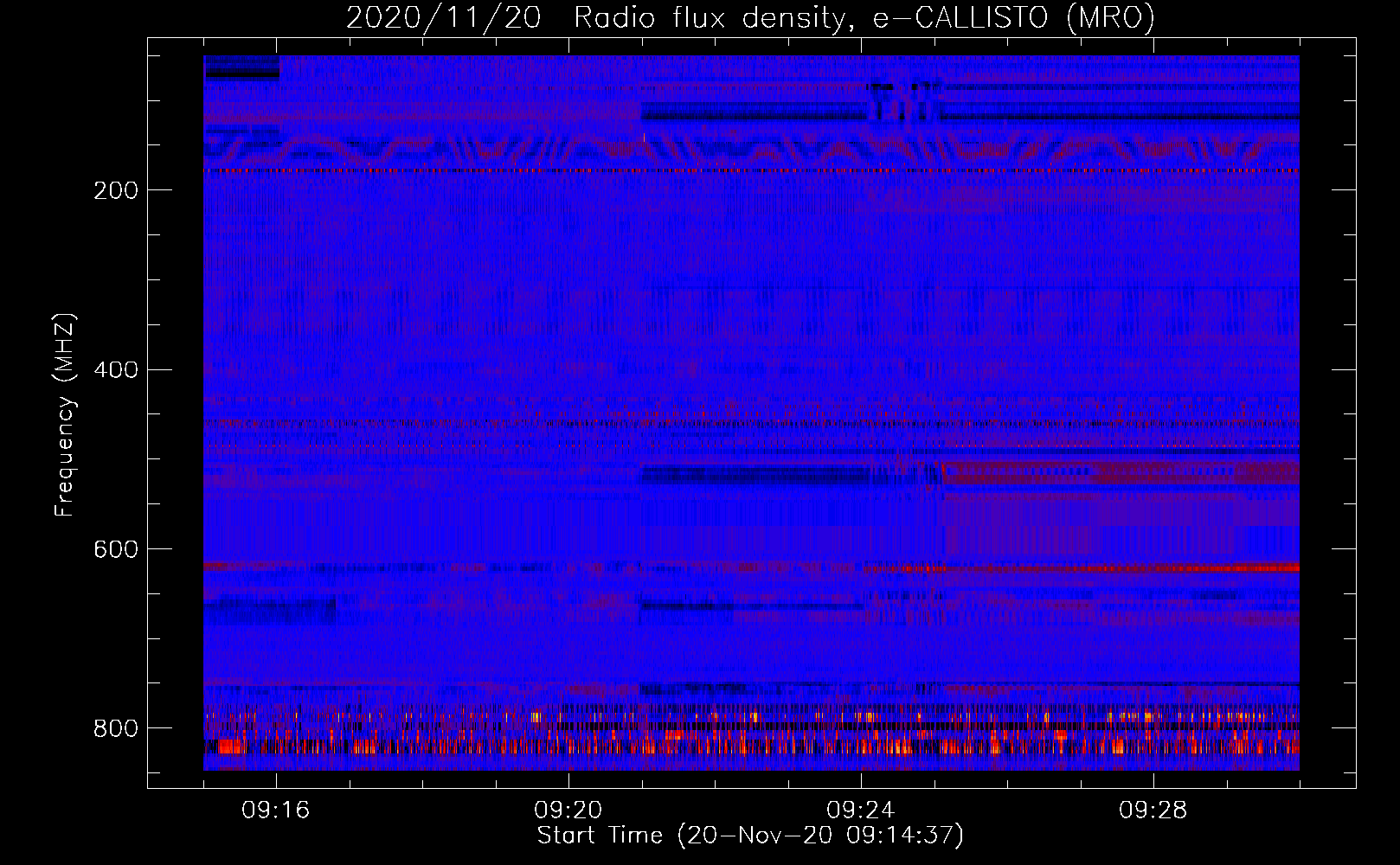Click the 'Start Time (20-Nov-20 09:14:37)' label
Screen dimensions: 1400x865
[750, 836]
